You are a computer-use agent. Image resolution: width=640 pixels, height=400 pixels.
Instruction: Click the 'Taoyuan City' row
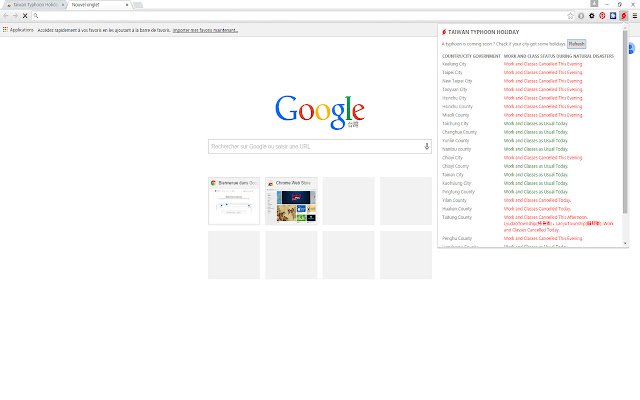click(529, 89)
